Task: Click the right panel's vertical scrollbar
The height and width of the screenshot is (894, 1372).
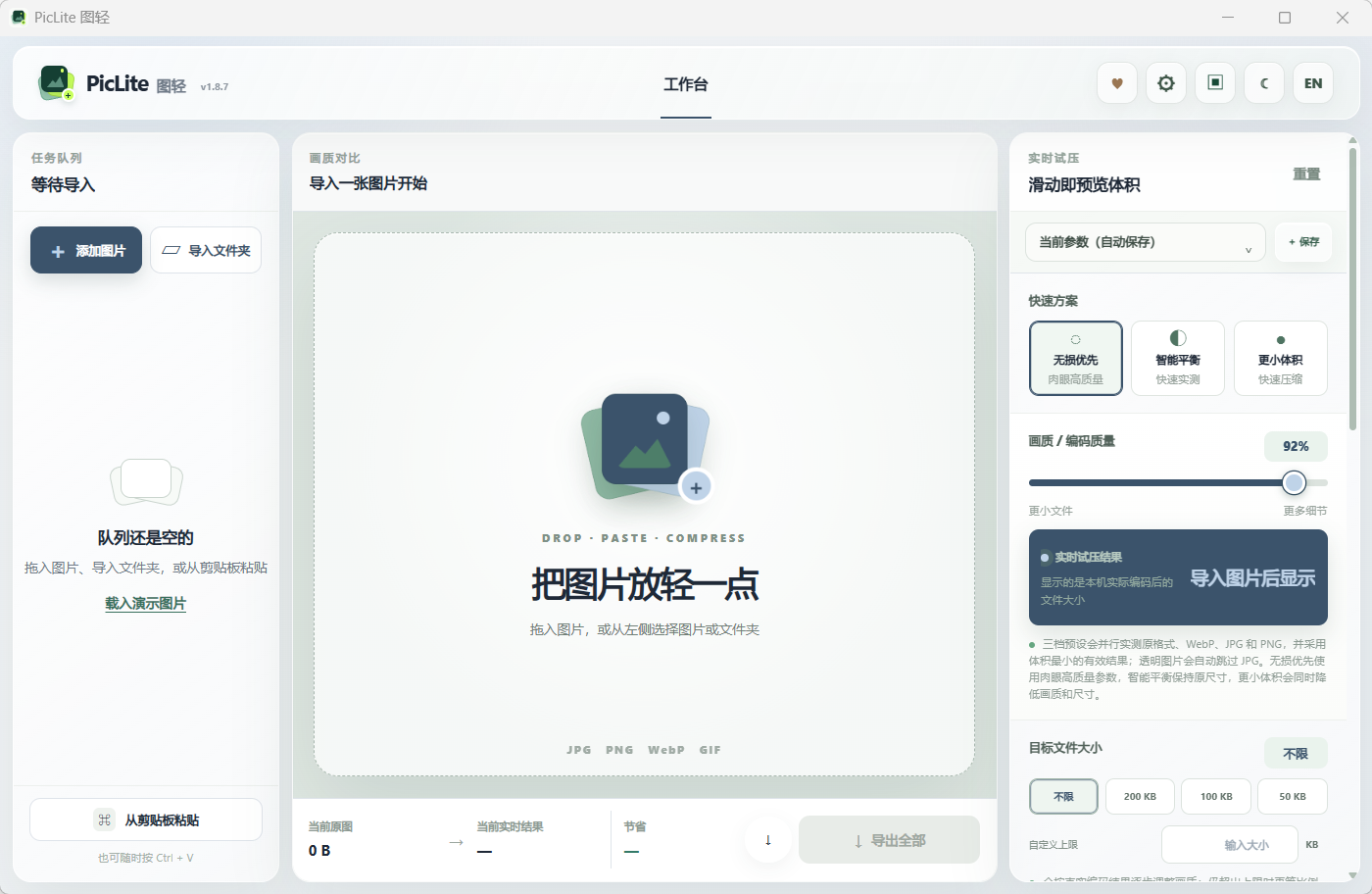Action: [1353, 288]
